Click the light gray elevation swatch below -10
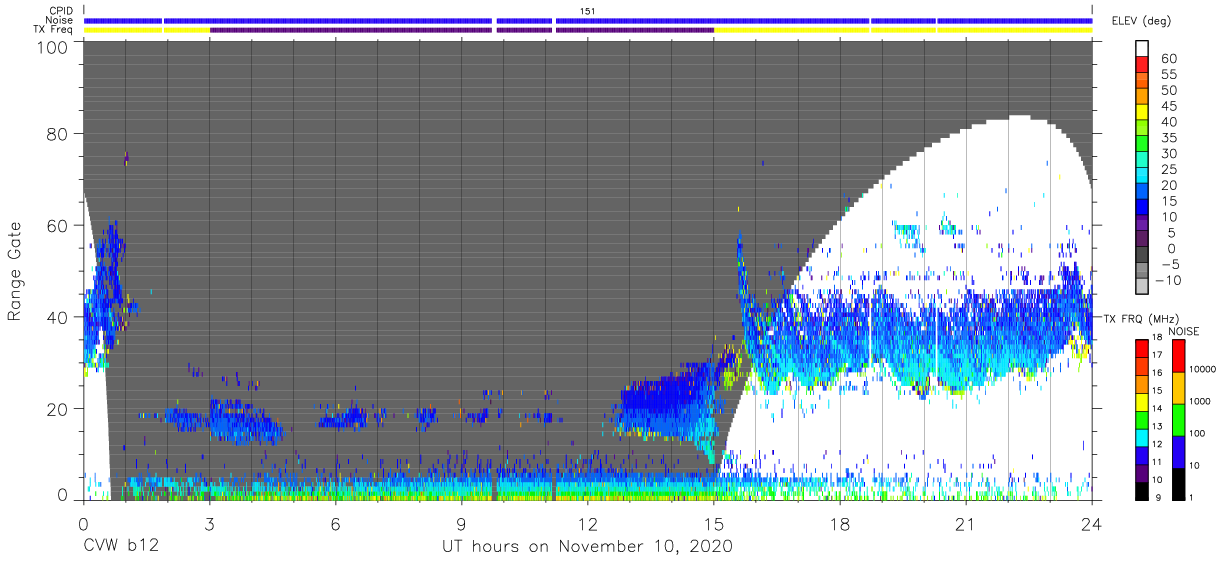 click(1142, 287)
